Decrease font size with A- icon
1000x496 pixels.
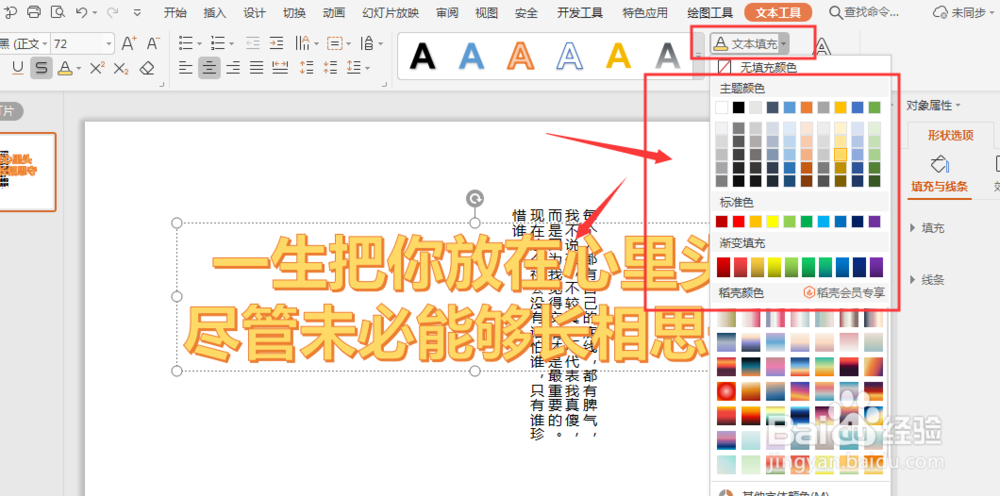(x=153, y=43)
